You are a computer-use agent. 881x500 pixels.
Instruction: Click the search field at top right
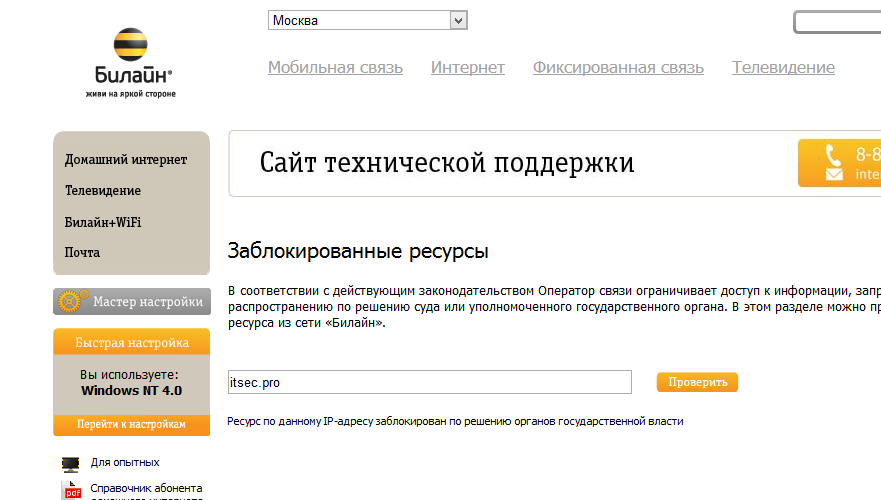point(837,22)
